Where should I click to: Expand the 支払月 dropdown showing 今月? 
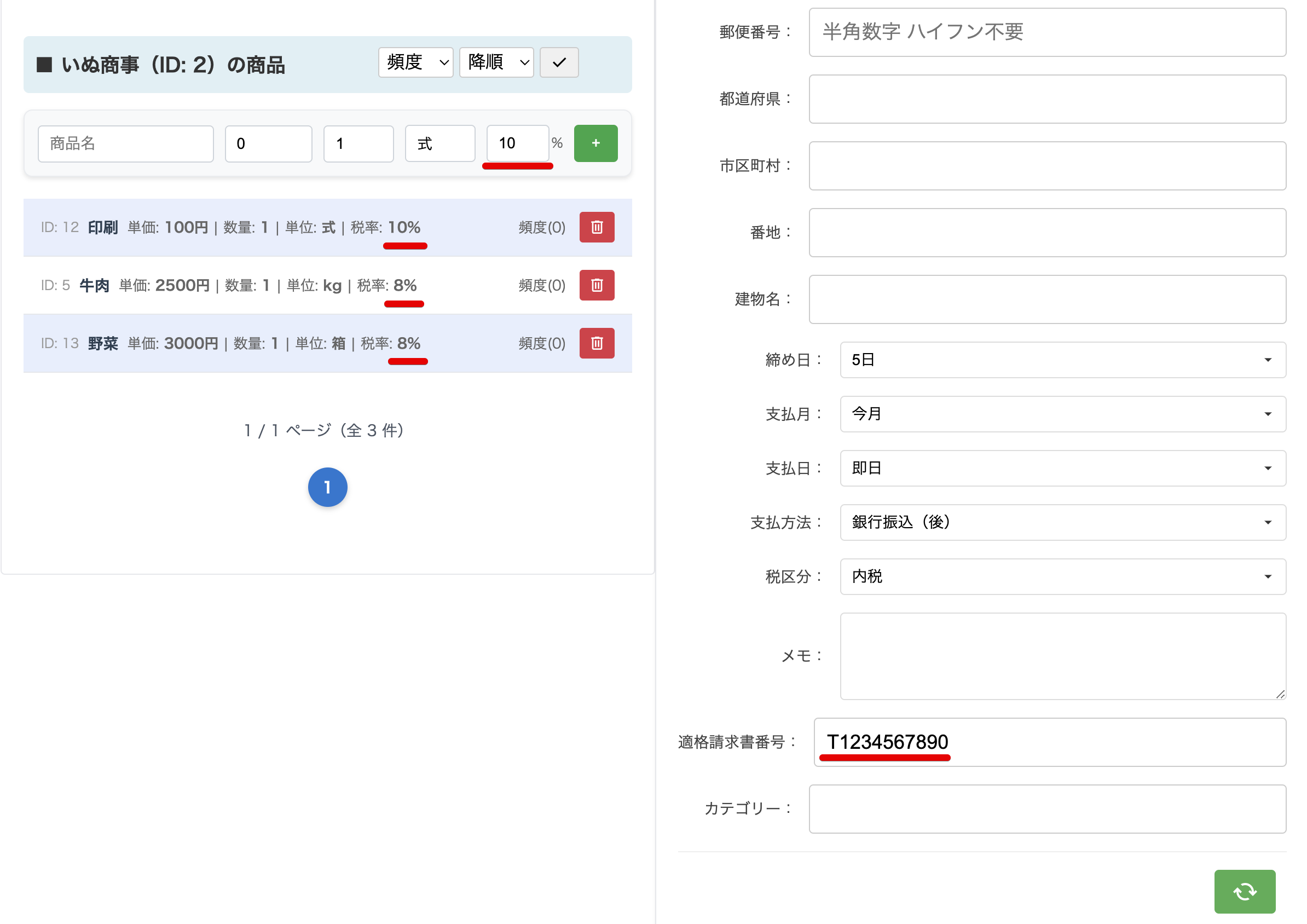pyautogui.click(x=1063, y=414)
